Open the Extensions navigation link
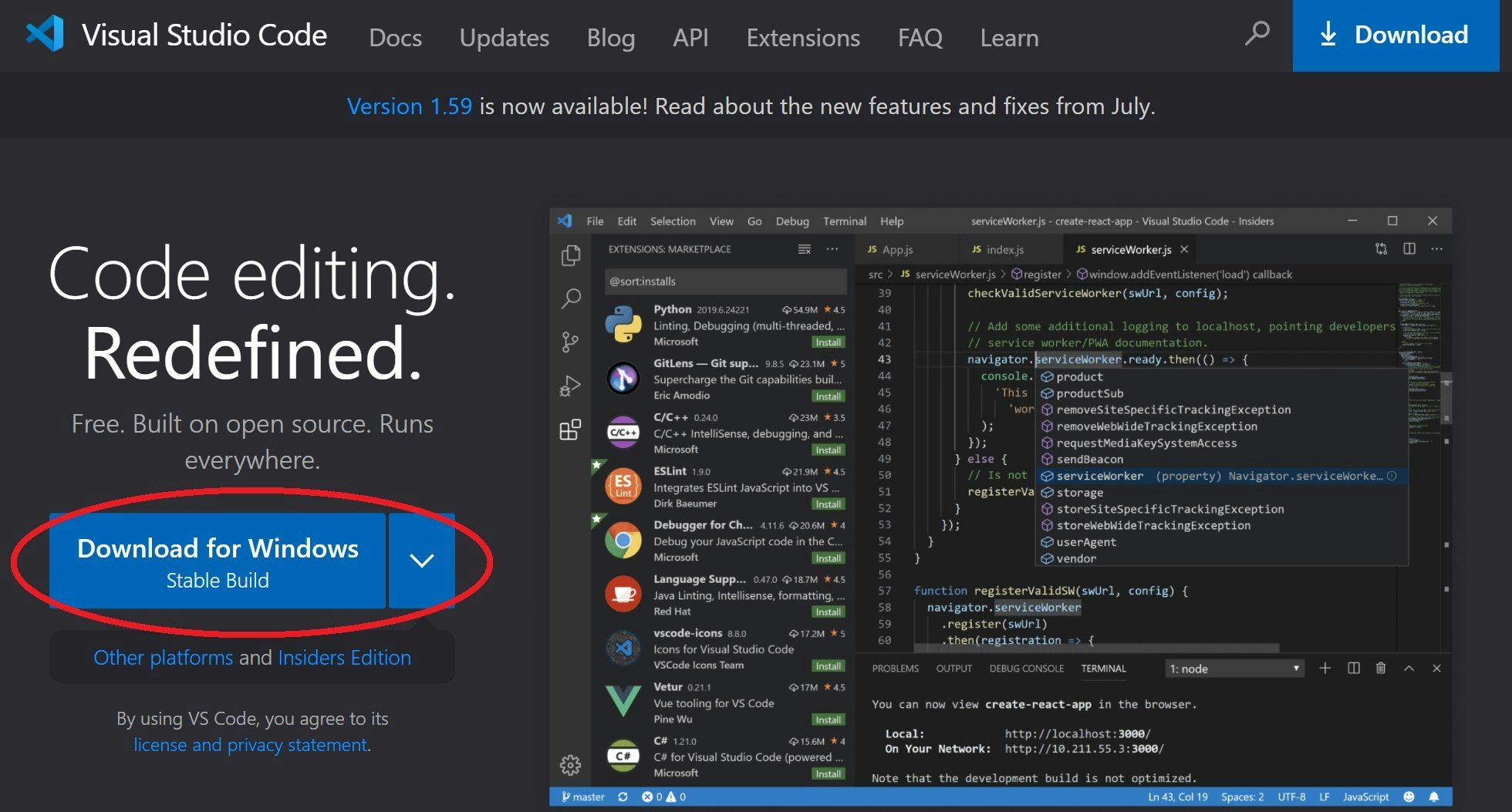Screen dimensions: 1512x812 [x=803, y=37]
